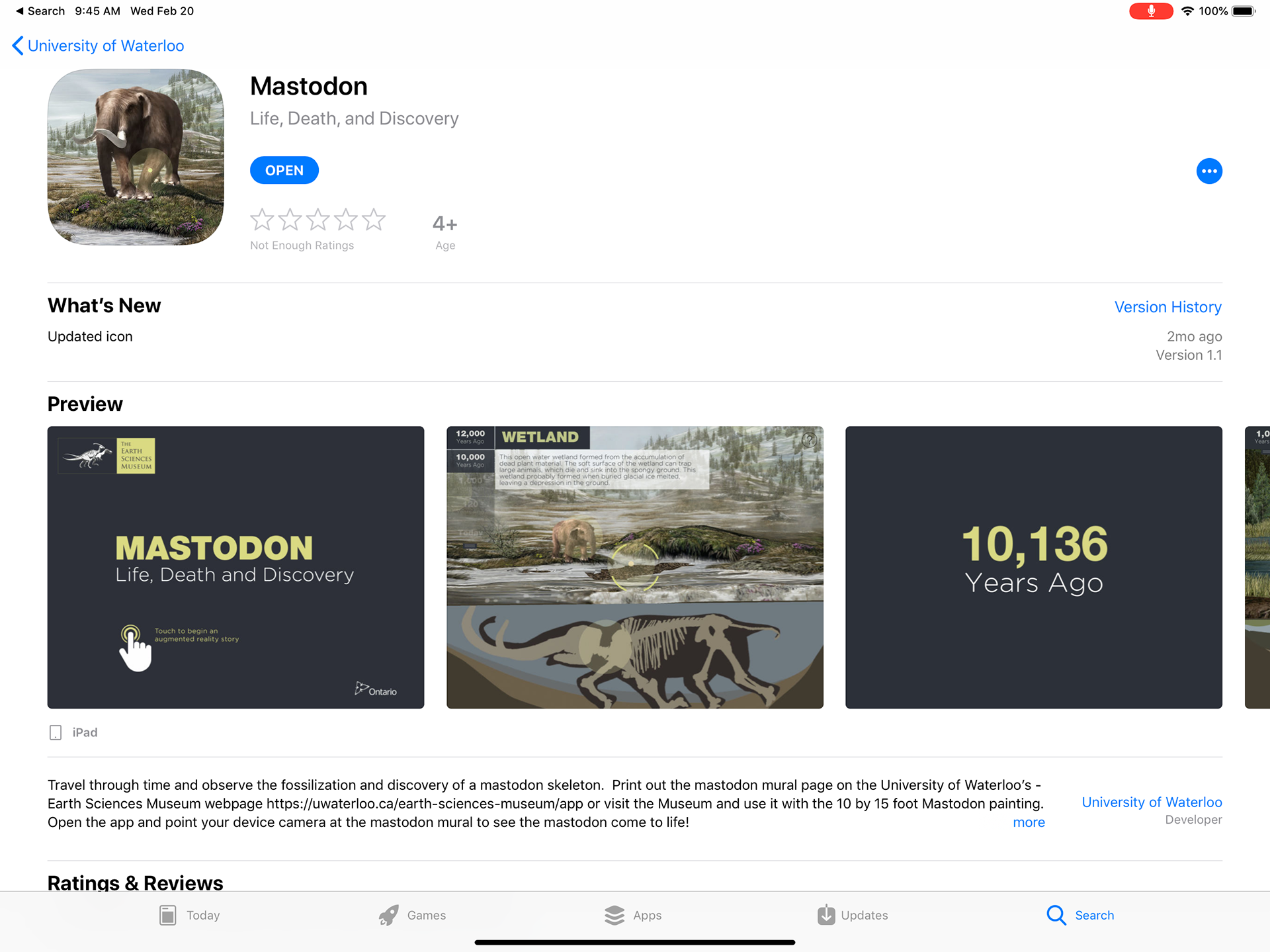
Task: Tap the Ratings & Reviews heading
Action: [x=136, y=883]
